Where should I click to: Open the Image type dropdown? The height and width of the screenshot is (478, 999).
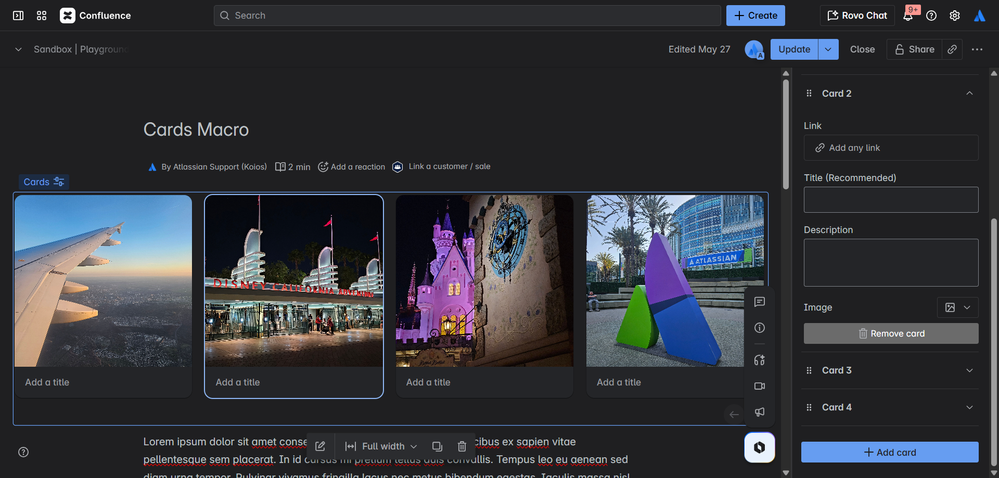pyautogui.click(x=957, y=308)
